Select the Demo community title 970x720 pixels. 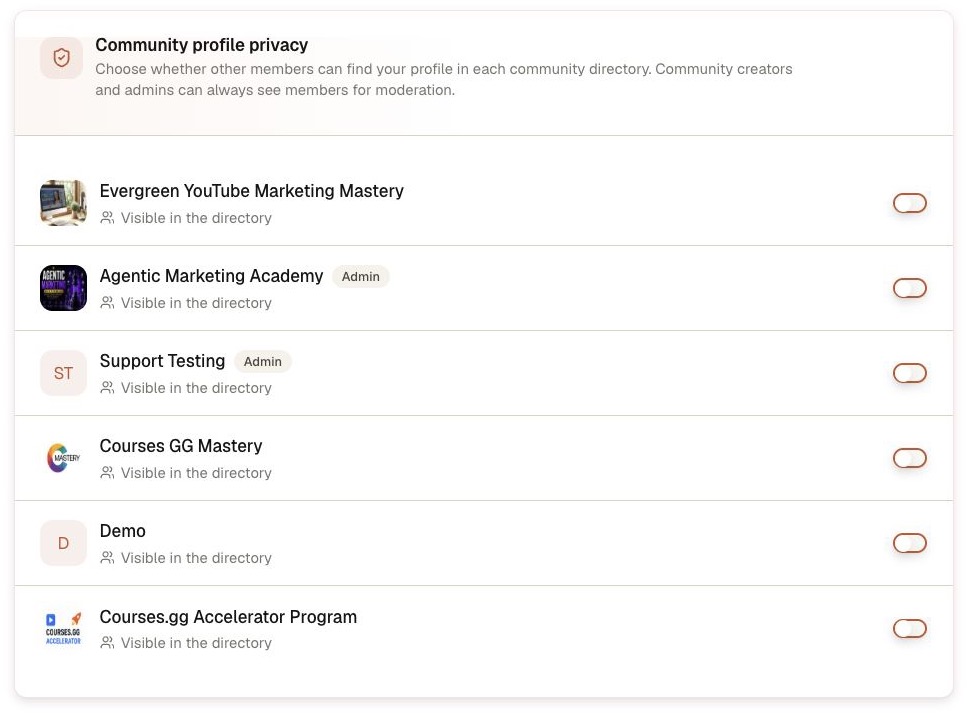coord(122,531)
